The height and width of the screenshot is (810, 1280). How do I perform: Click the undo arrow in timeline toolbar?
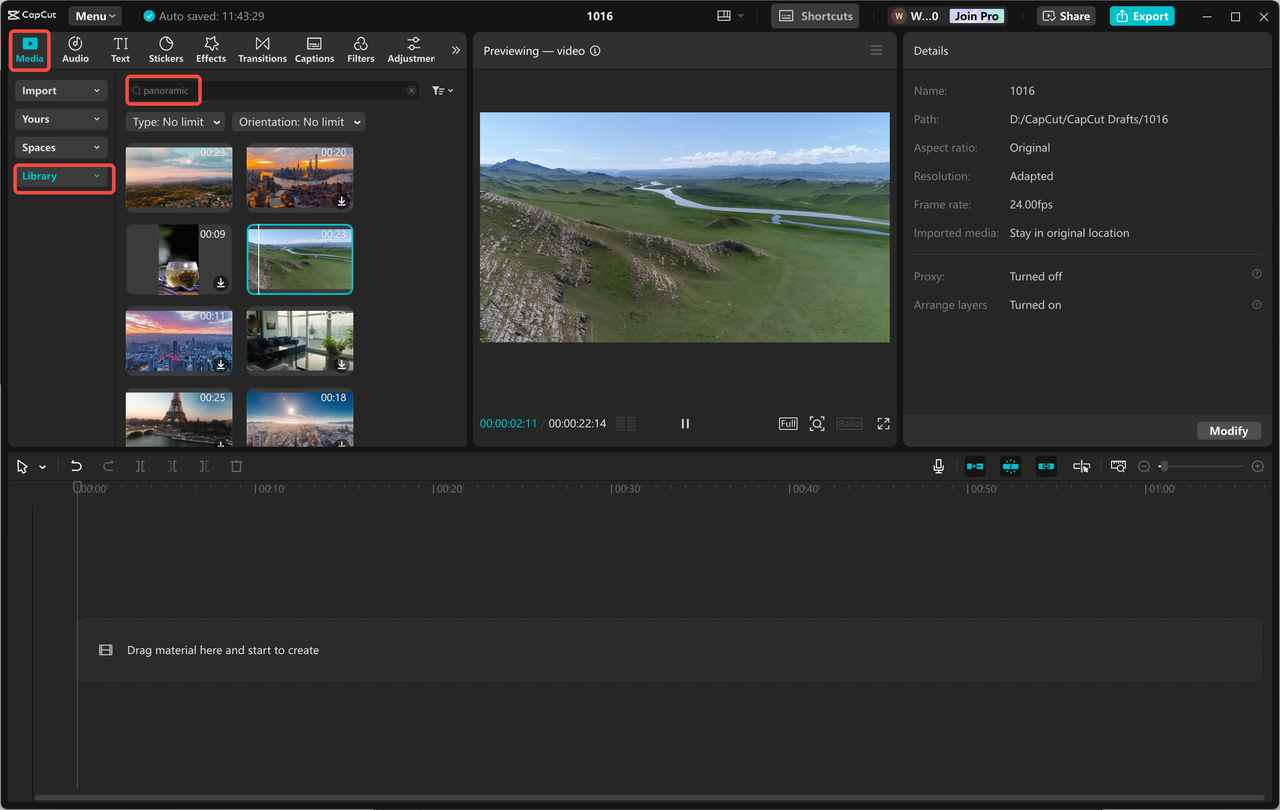point(76,466)
